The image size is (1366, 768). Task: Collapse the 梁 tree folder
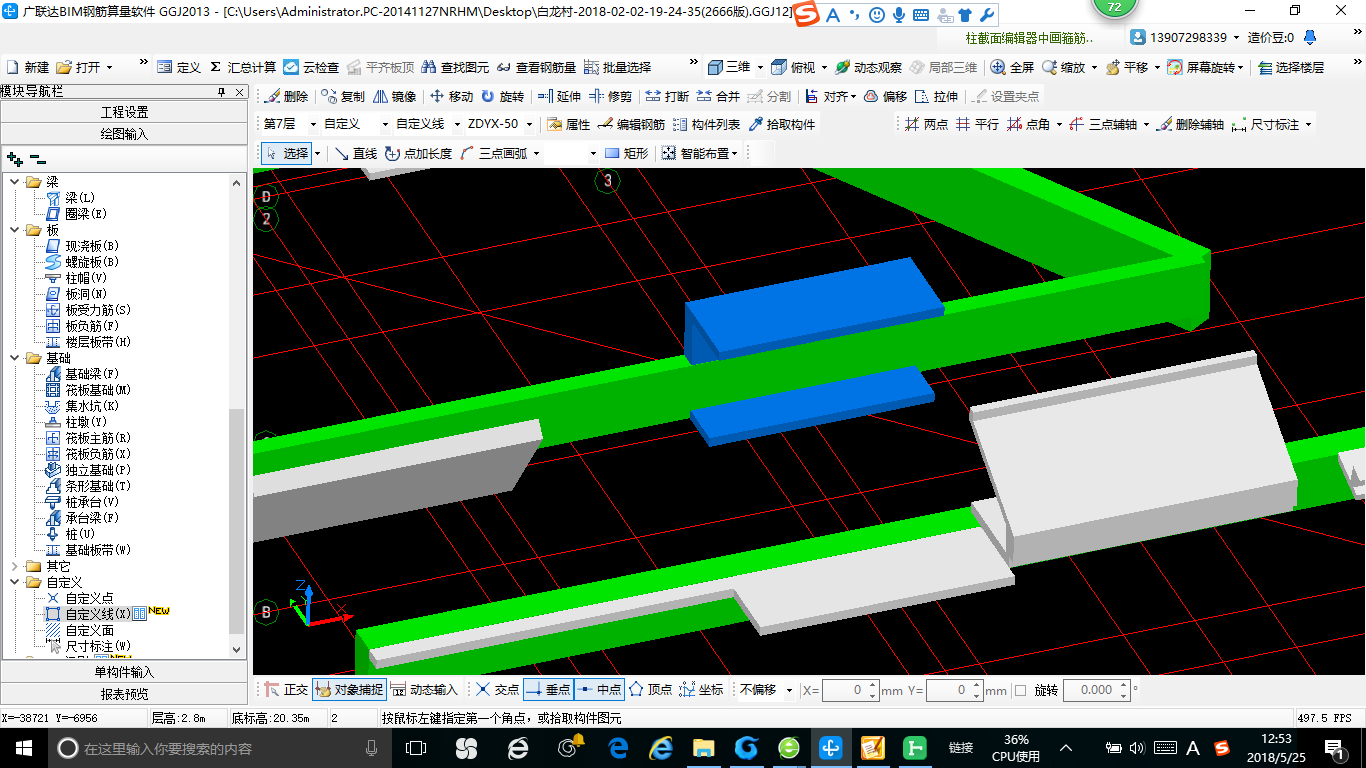[15, 182]
